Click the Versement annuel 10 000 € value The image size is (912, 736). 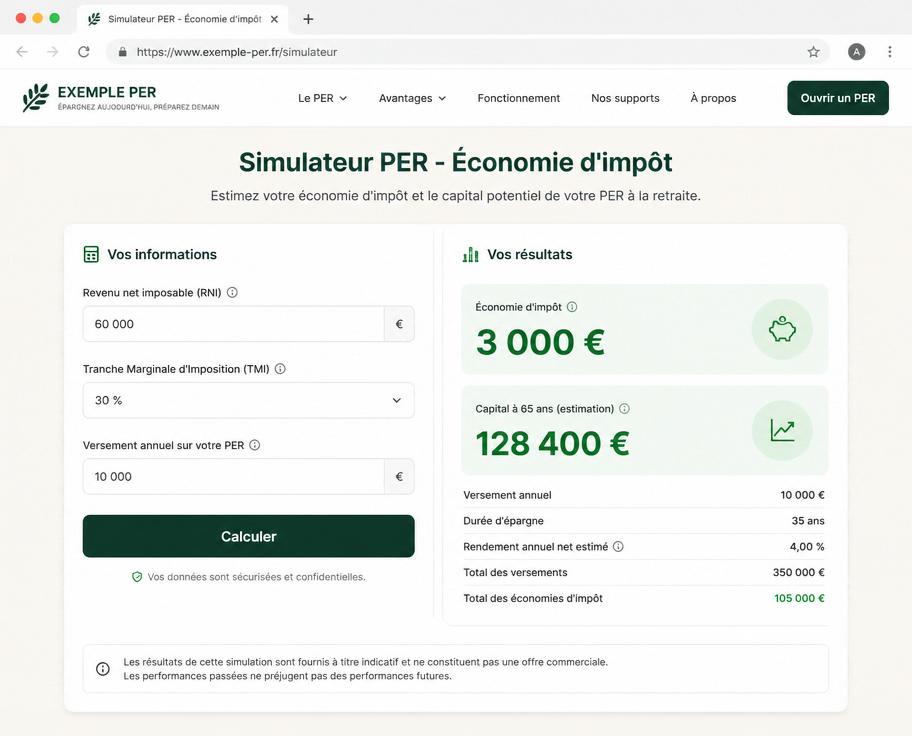pos(802,495)
